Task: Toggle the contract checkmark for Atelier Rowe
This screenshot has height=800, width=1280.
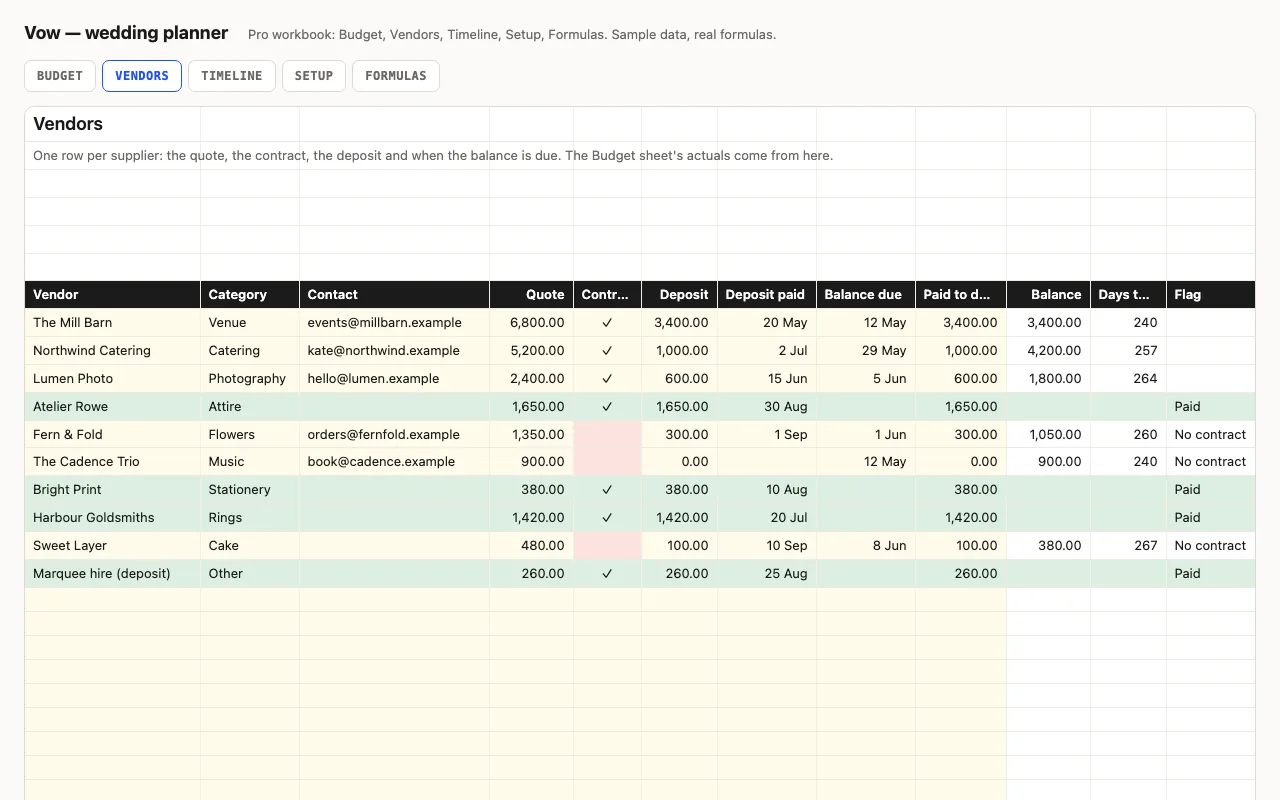Action: click(x=607, y=407)
